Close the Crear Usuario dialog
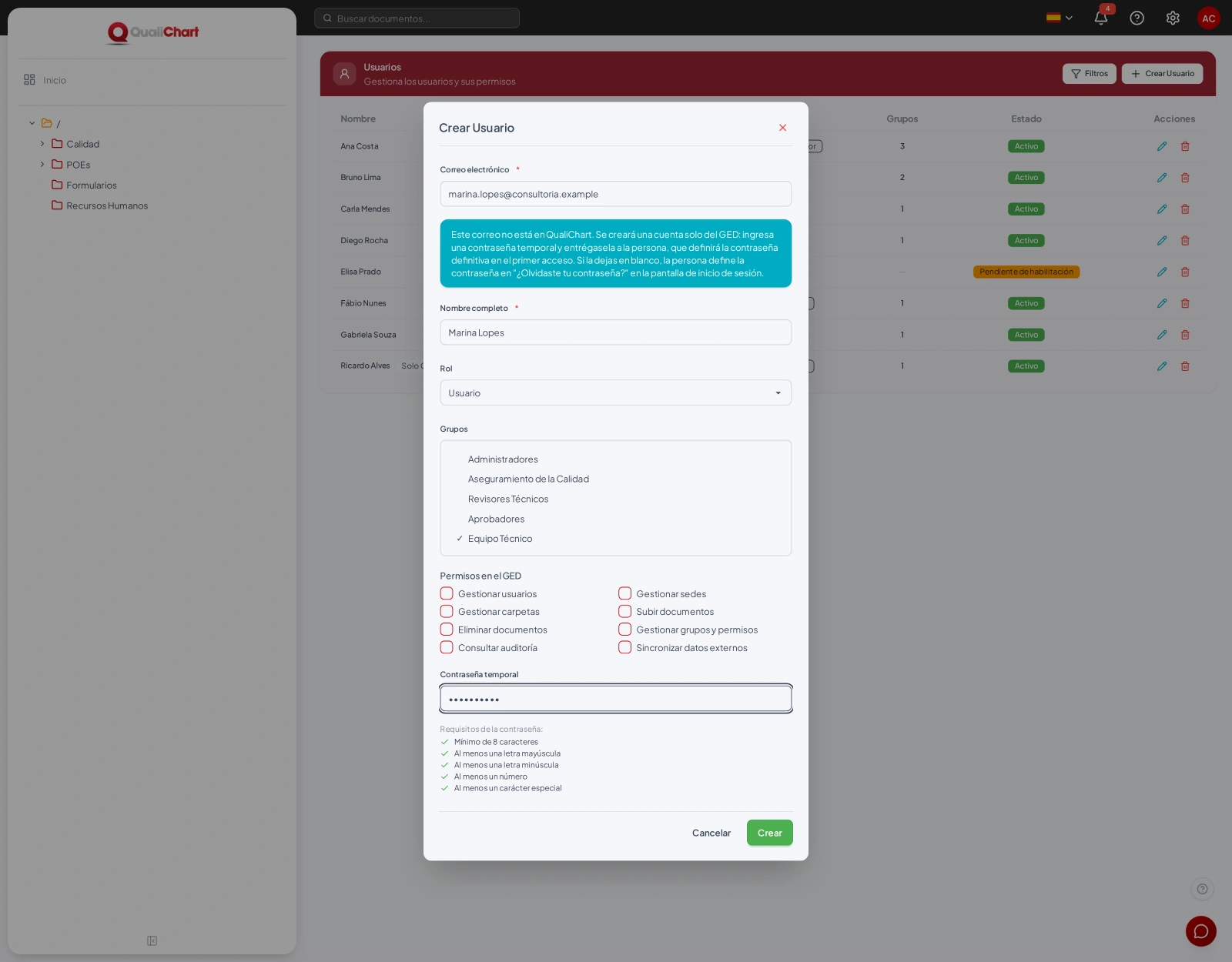Viewport: 1232px width, 962px height. tap(782, 128)
